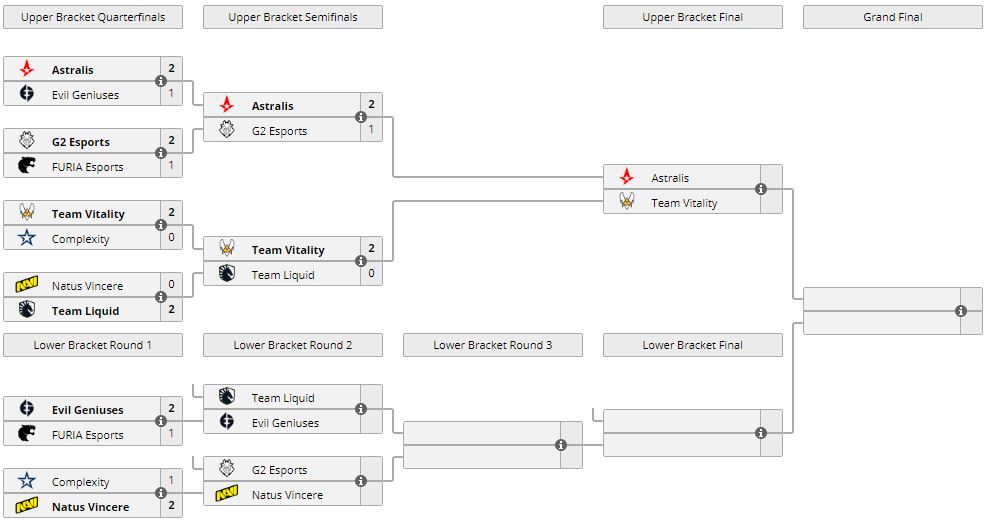Show match info for Team Vitality vs Complexity
The width and height of the screenshot is (990, 525).
click(x=161, y=226)
